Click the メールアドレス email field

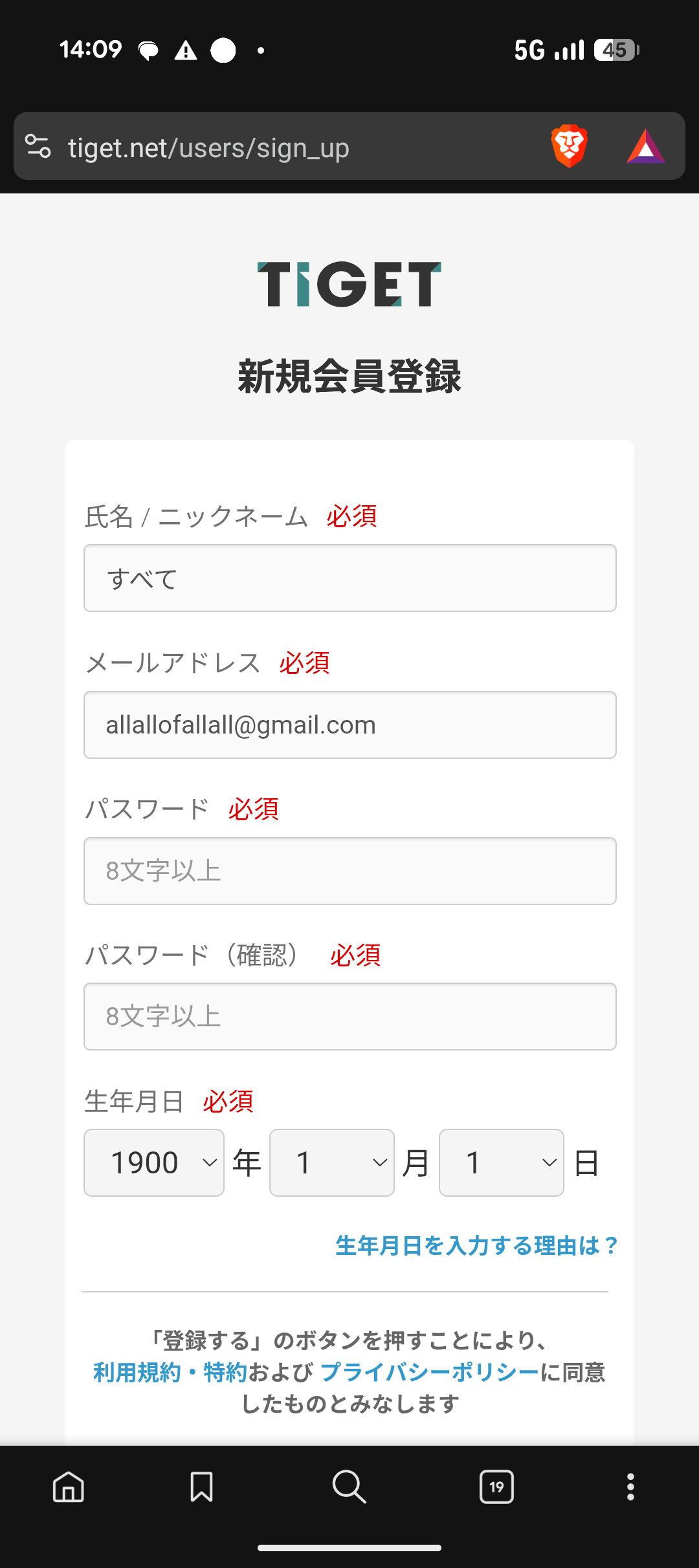tap(349, 724)
